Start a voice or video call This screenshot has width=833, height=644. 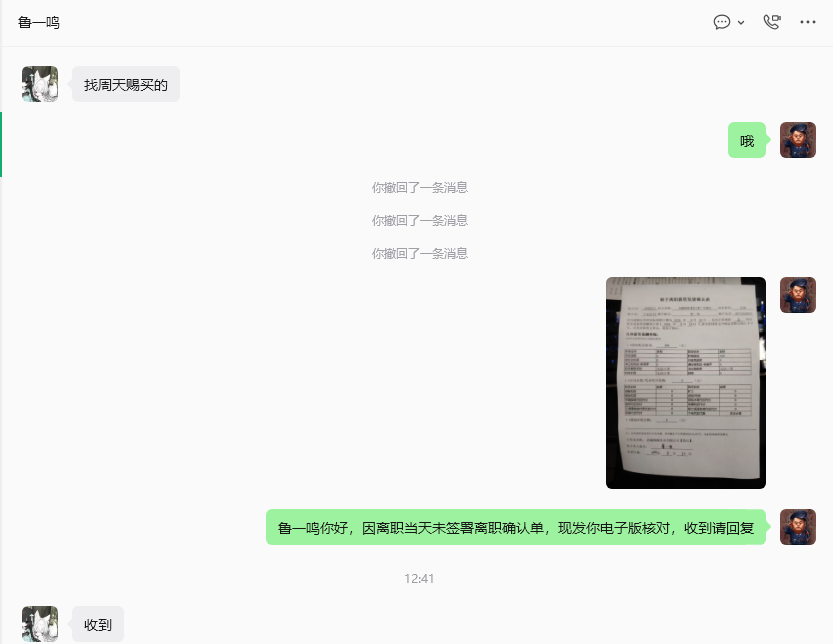(772, 22)
